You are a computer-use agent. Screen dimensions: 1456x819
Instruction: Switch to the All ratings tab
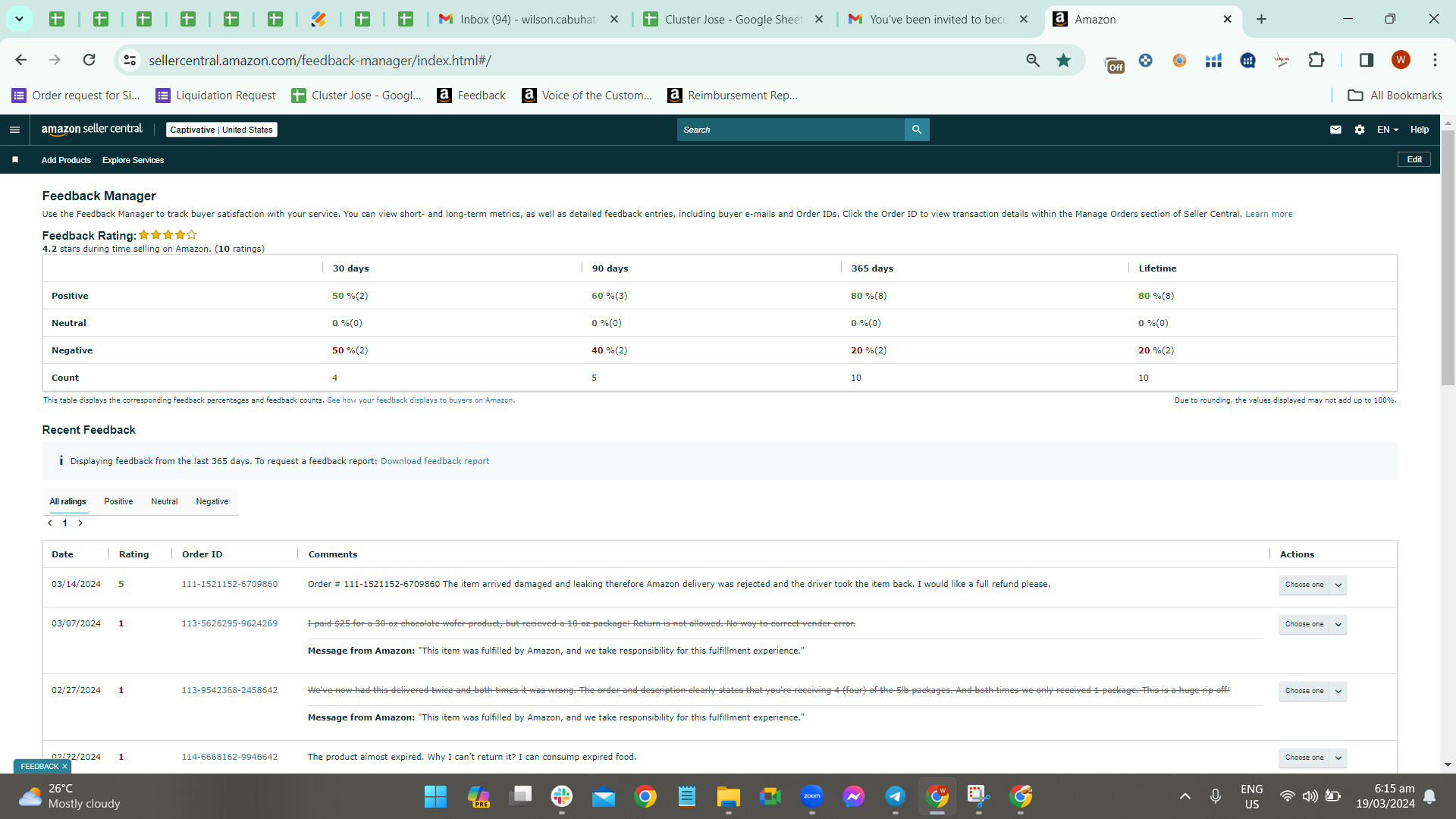(x=68, y=501)
